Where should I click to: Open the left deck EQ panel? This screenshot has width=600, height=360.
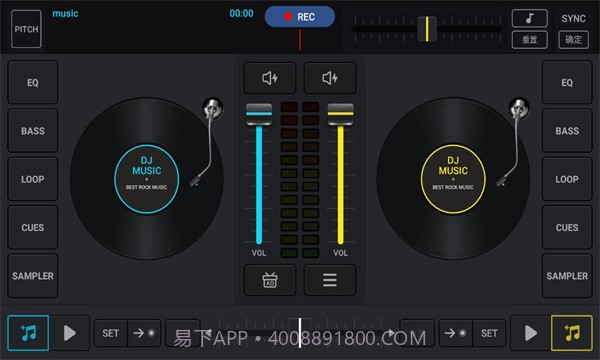(33, 82)
